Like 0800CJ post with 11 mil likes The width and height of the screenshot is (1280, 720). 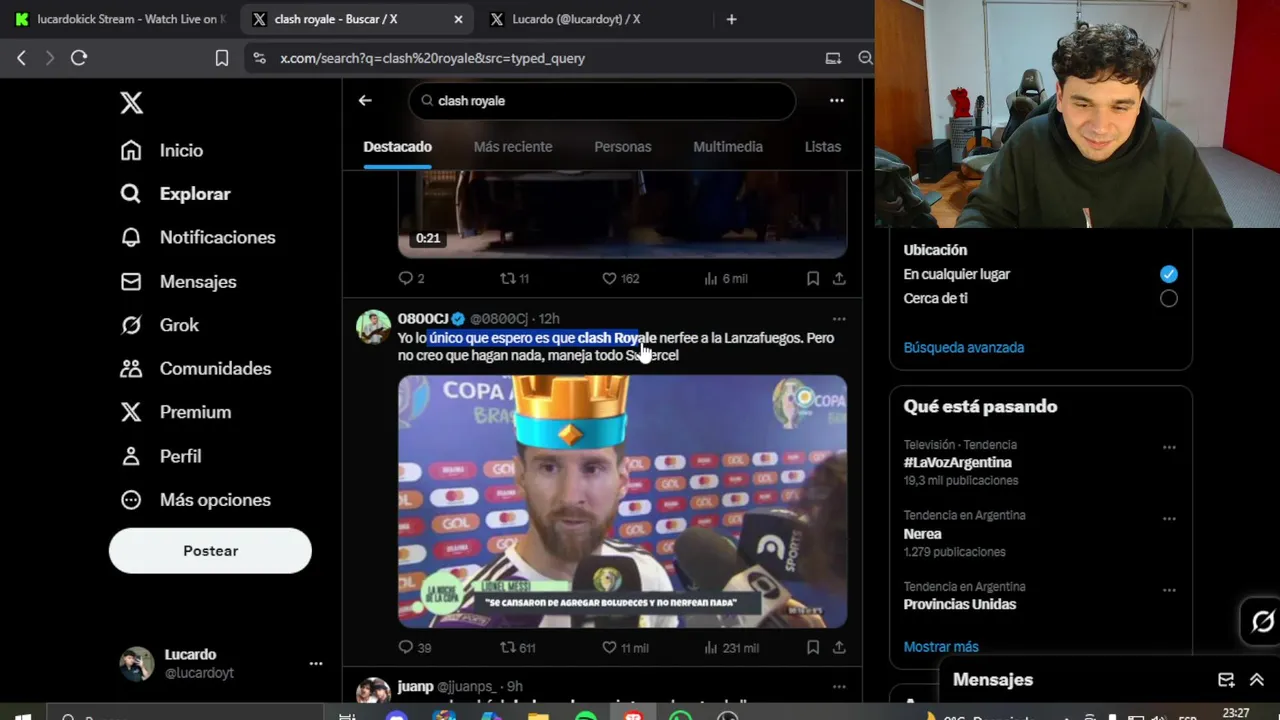tap(625, 647)
